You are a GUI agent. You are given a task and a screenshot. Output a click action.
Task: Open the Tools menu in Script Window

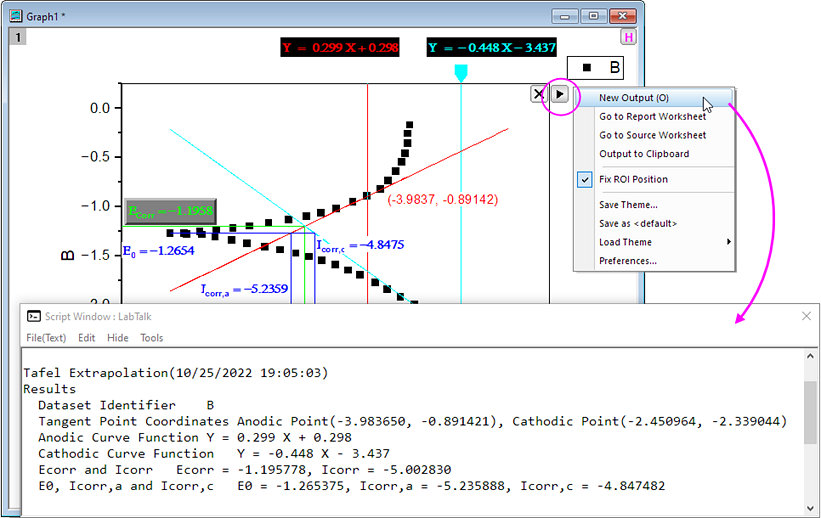[151, 338]
